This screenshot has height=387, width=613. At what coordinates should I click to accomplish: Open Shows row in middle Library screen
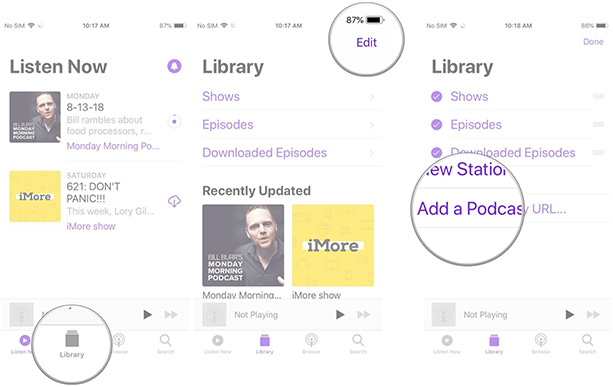pos(292,97)
